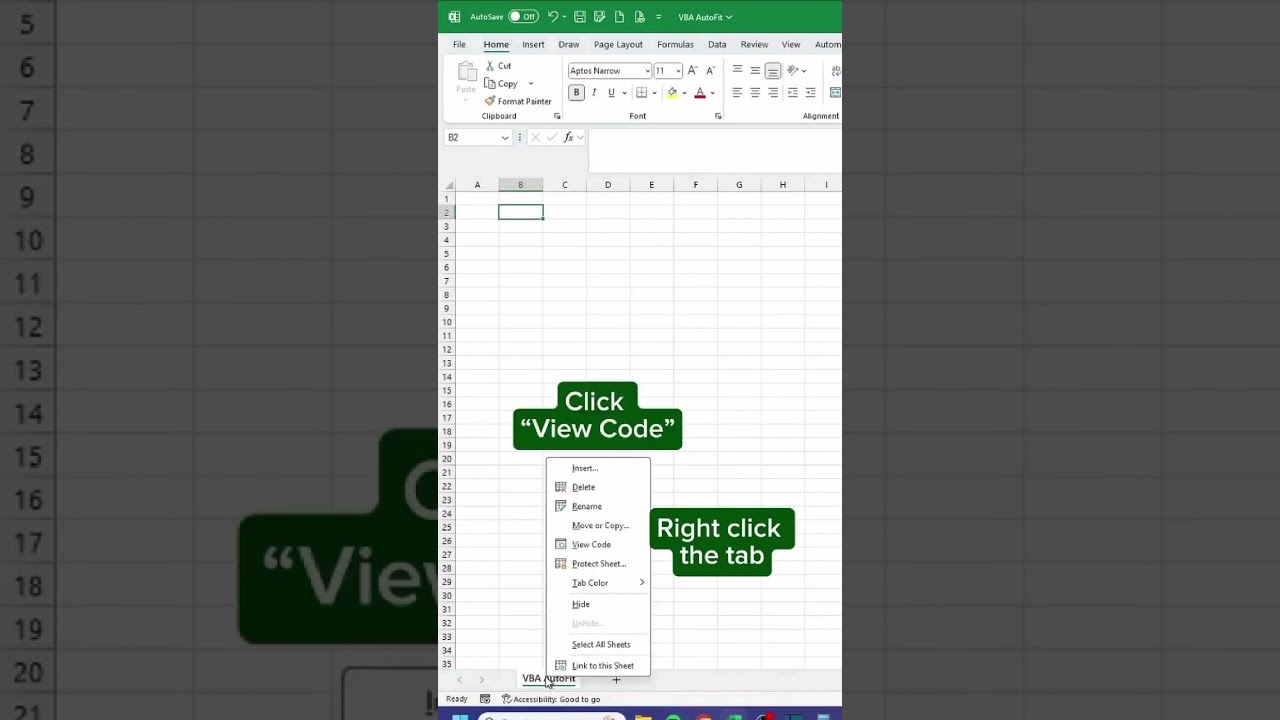Click the Increase Indent icon

pyautogui.click(x=811, y=93)
